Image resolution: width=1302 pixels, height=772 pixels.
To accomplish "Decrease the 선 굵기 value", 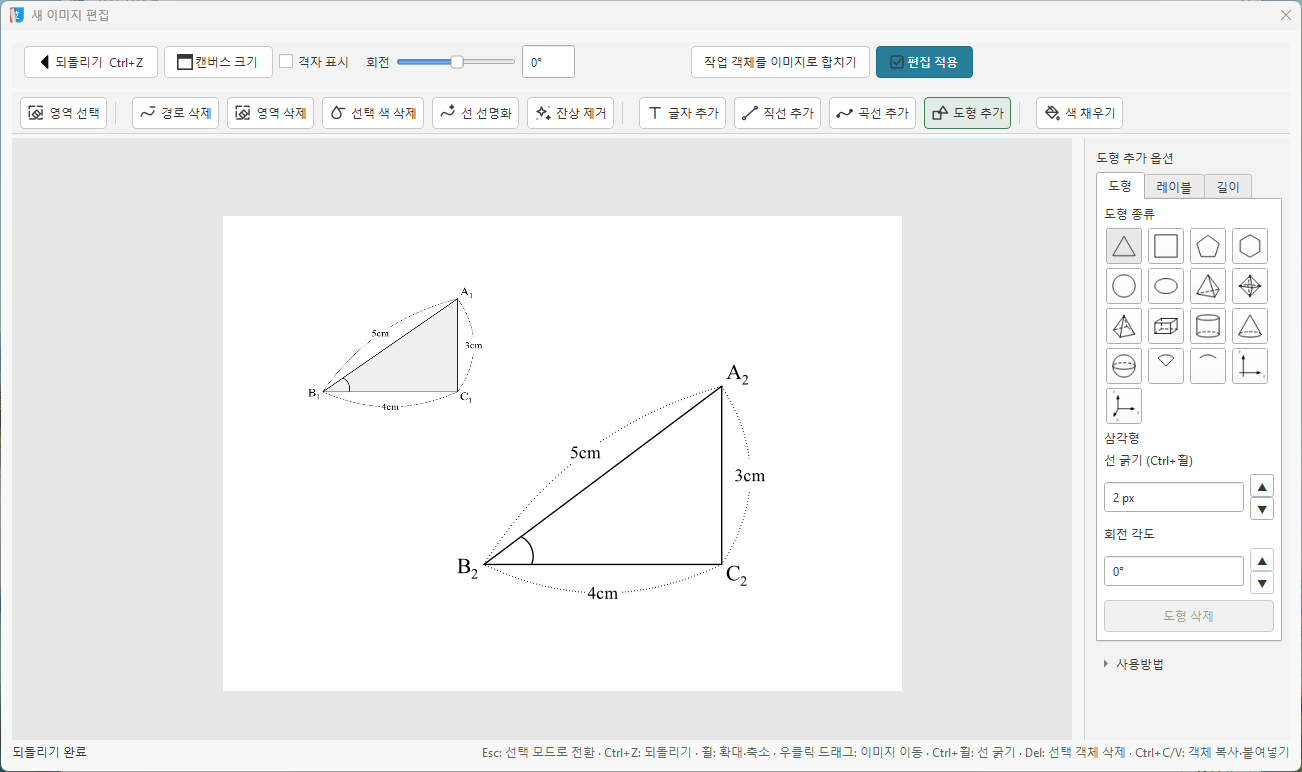I will click(x=1263, y=509).
